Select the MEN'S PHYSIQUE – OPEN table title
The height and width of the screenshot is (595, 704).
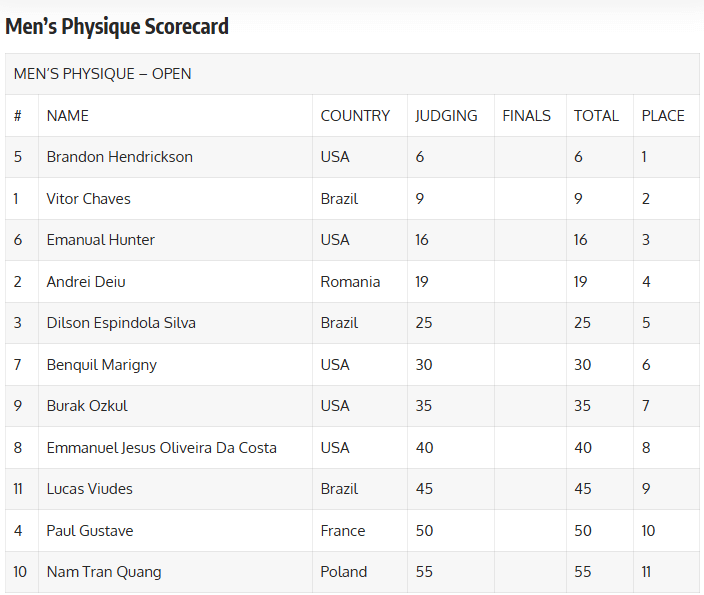tap(103, 74)
